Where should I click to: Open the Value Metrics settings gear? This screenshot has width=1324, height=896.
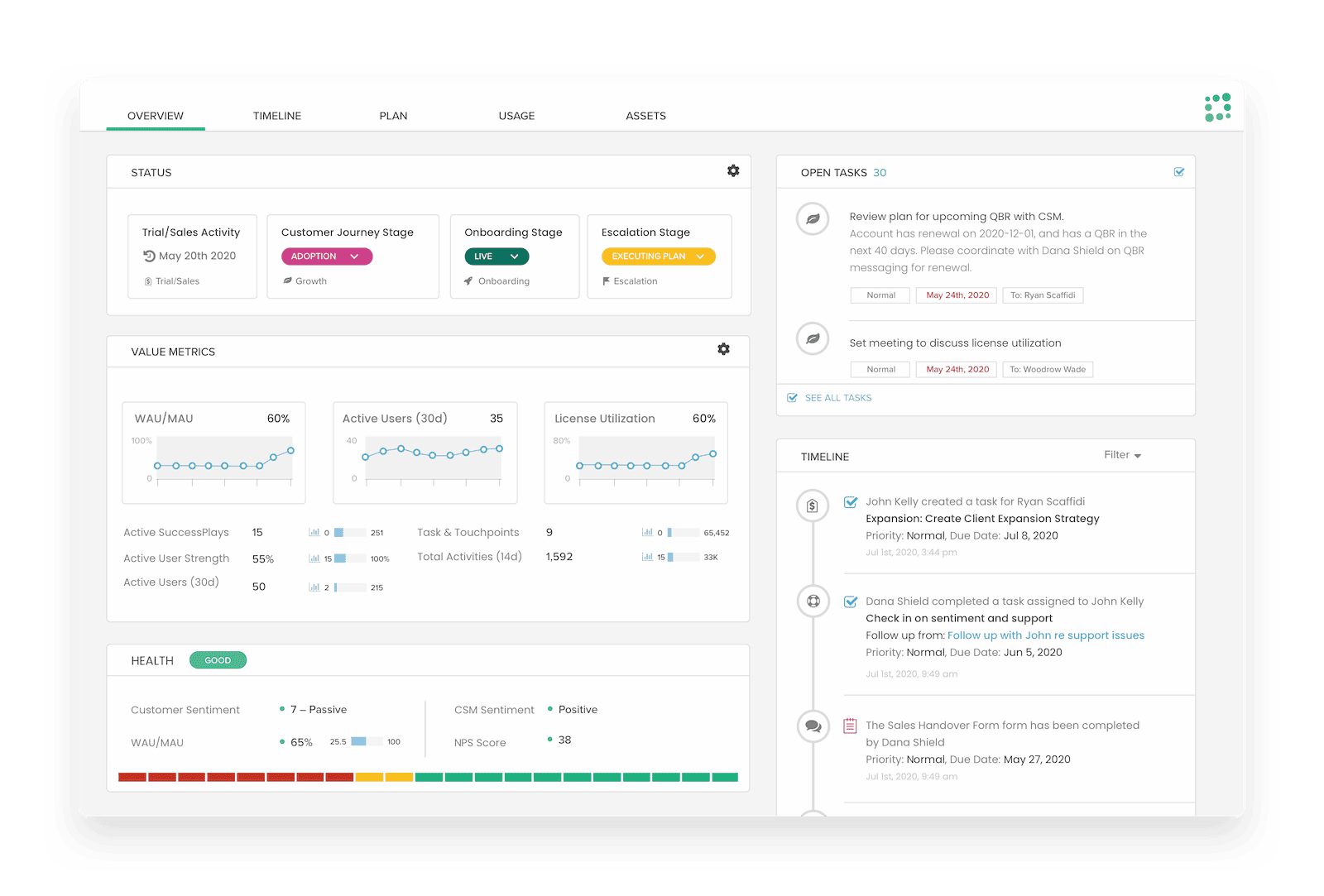coord(723,349)
